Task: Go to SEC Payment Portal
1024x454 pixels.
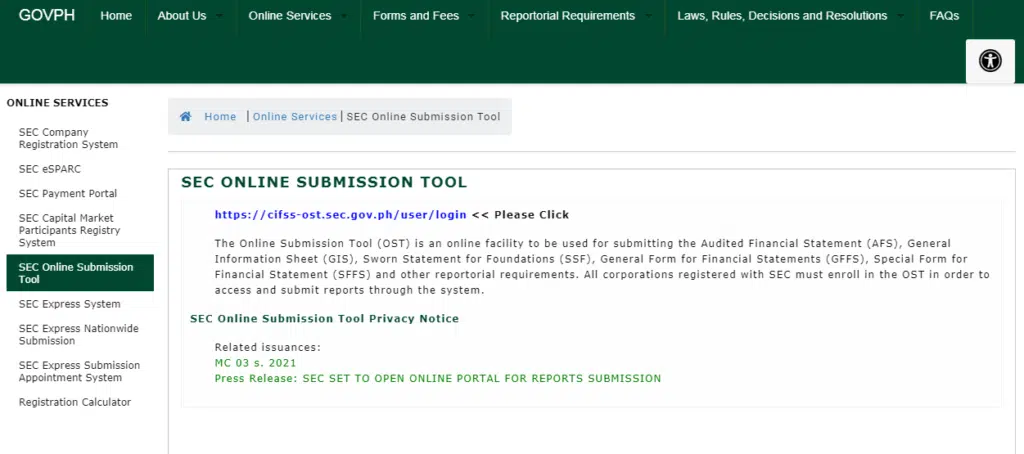Action: (68, 193)
